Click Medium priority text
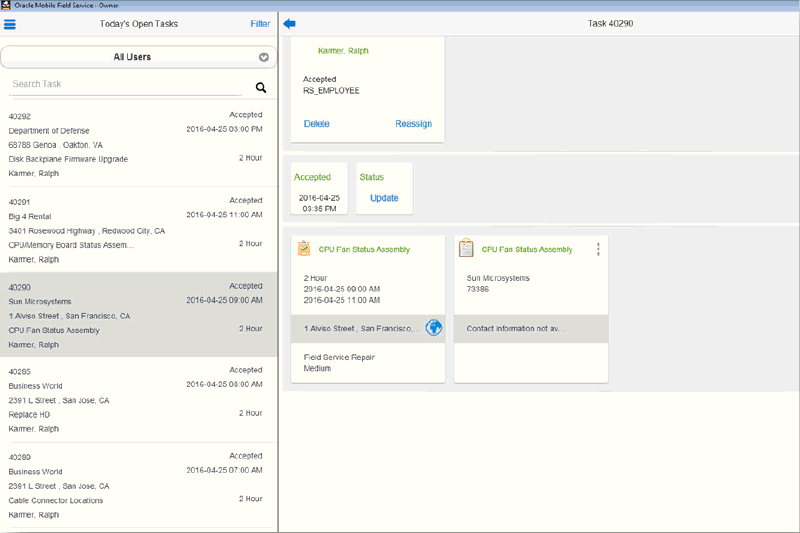 click(317, 368)
